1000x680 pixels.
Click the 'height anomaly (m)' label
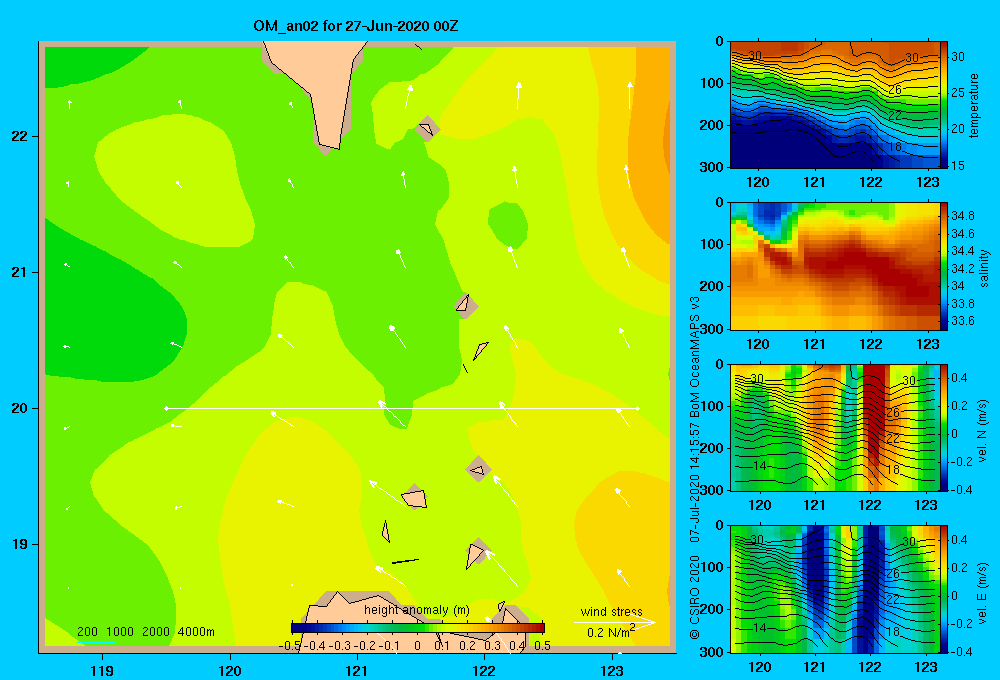point(416,610)
